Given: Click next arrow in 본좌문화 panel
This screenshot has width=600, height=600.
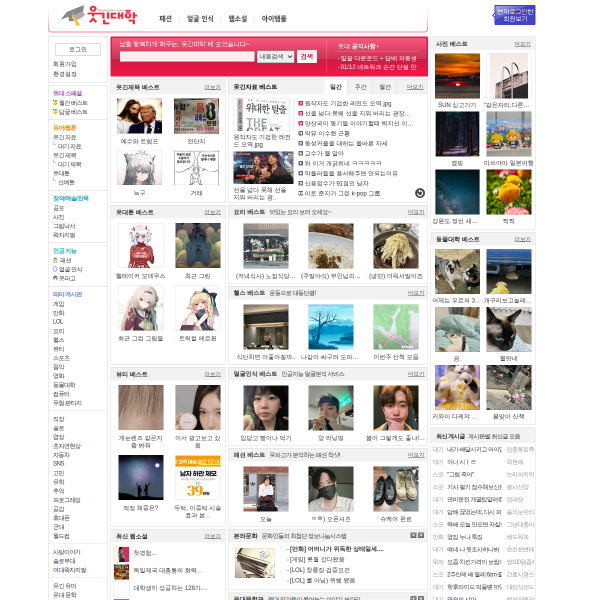Looking at the screenshot, I should pos(422,536).
